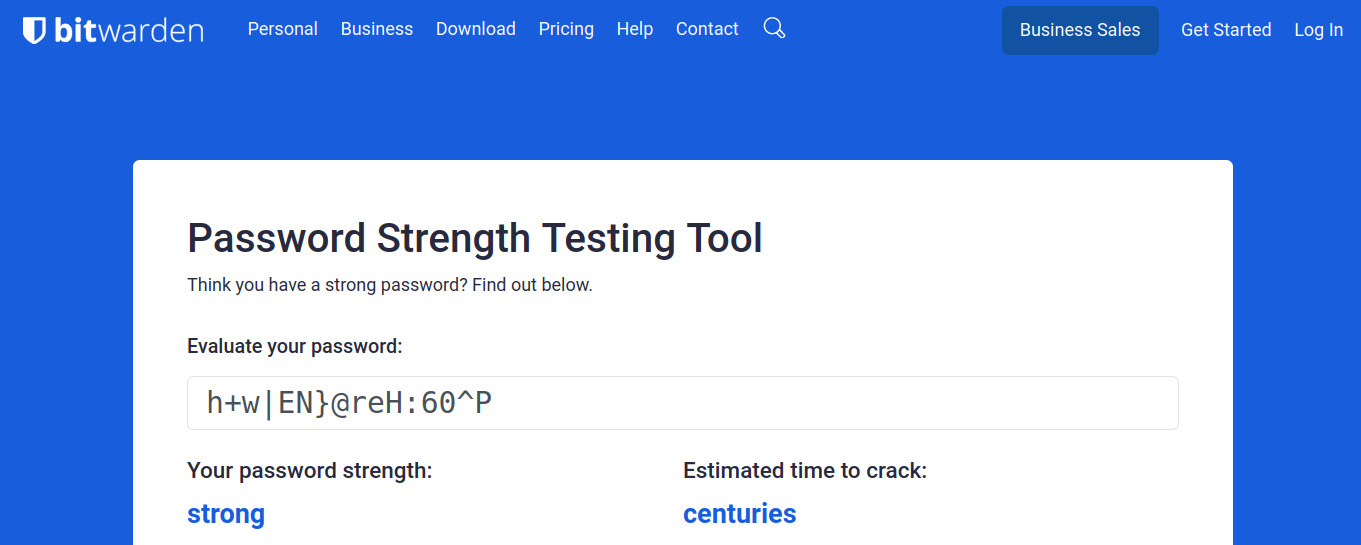Click the Log In link

pyautogui.click(x=1318, y=30)
